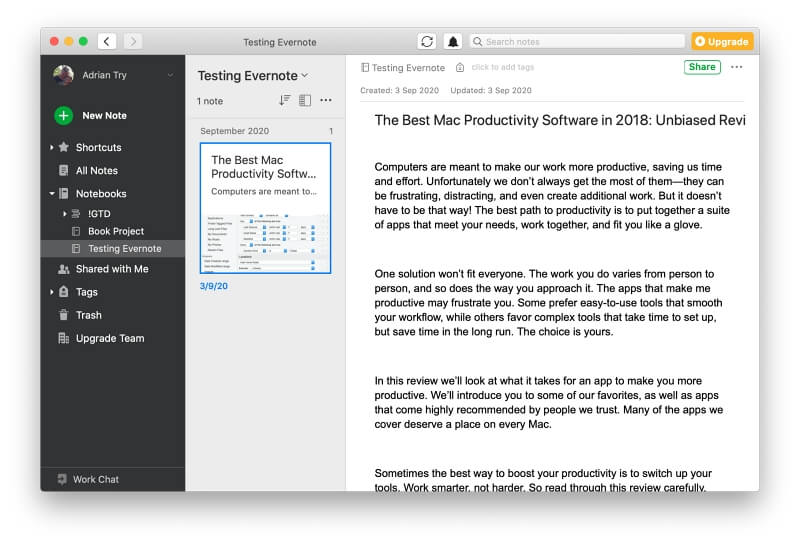Click the back navigation arrow
Viewport: 800px width, 545px height.
coord(107,41)
